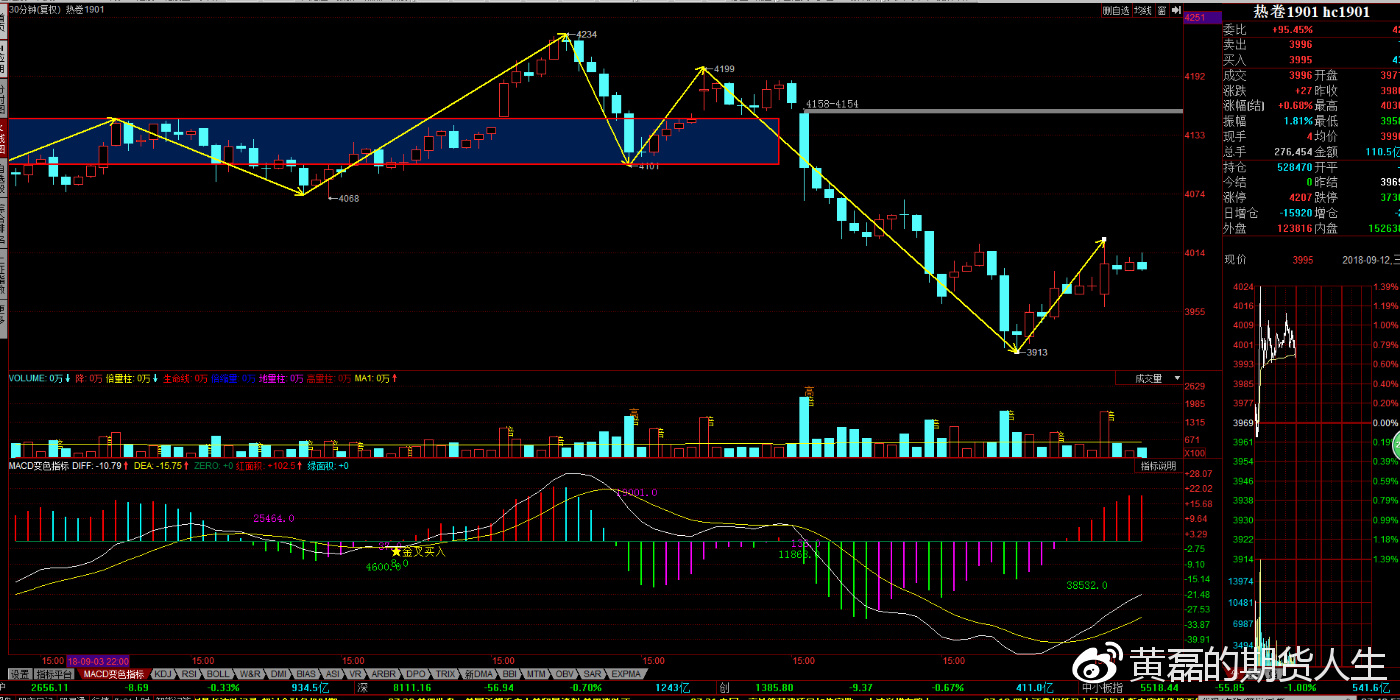This screenshot has width=1400, height=700.
Task: Open the DPO indicator tab
Action: click(417, 674)
